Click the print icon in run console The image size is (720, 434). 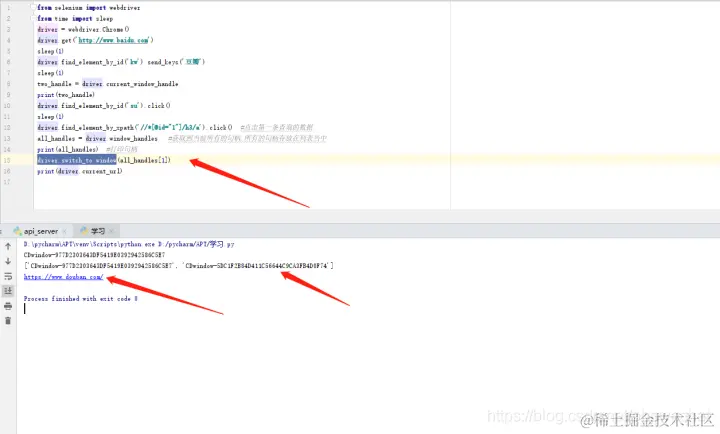(8, 306)
